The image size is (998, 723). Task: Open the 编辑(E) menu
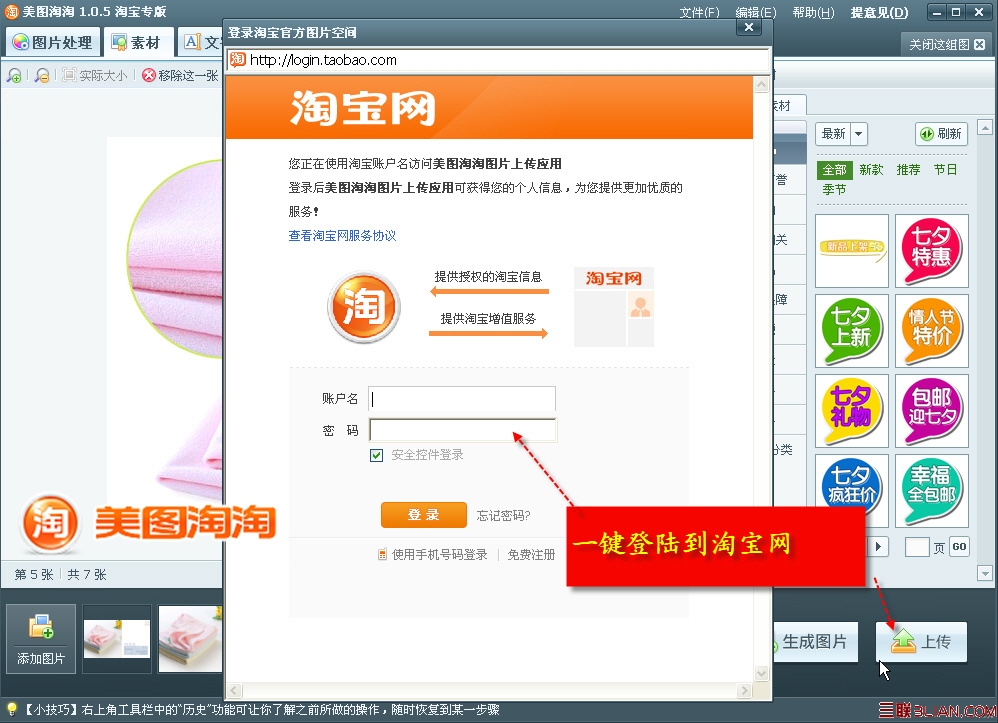tap(756, 12)
